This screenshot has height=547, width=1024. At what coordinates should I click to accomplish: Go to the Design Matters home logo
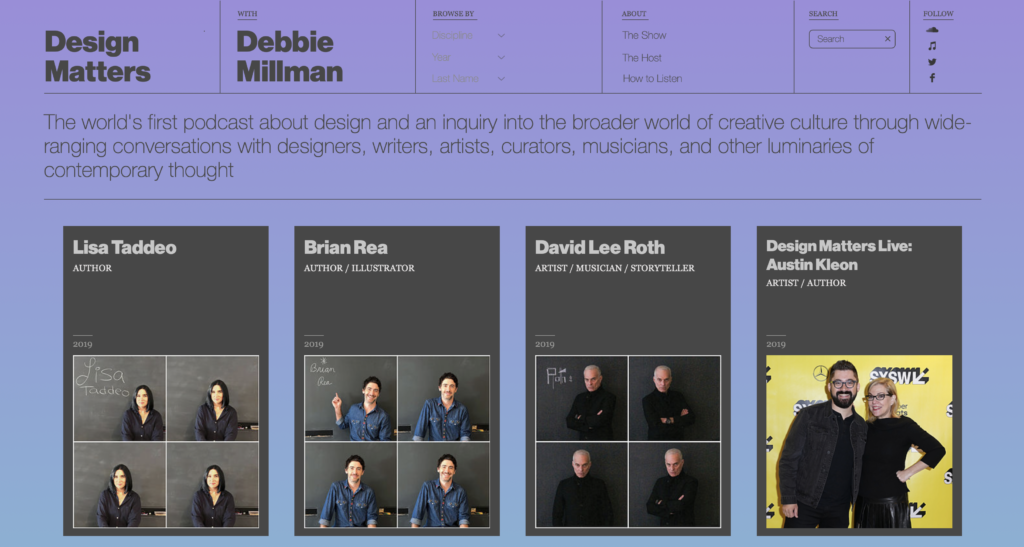coord(97,56)
